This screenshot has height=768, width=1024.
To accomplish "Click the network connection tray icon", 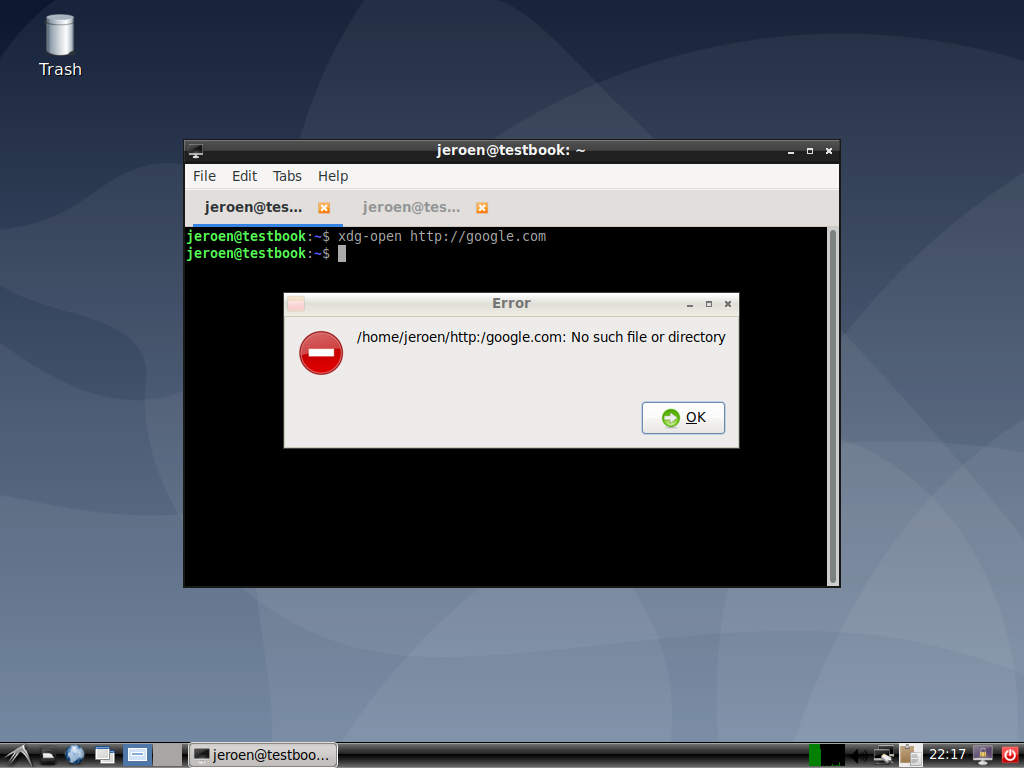I will [x=884, y=756].
